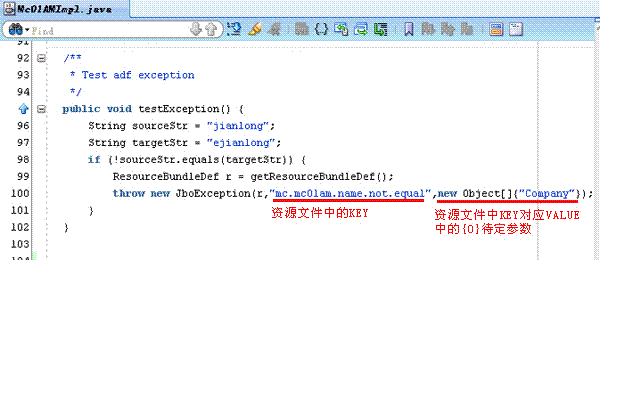Click the orange panel toolbar icon

[496, 29]
